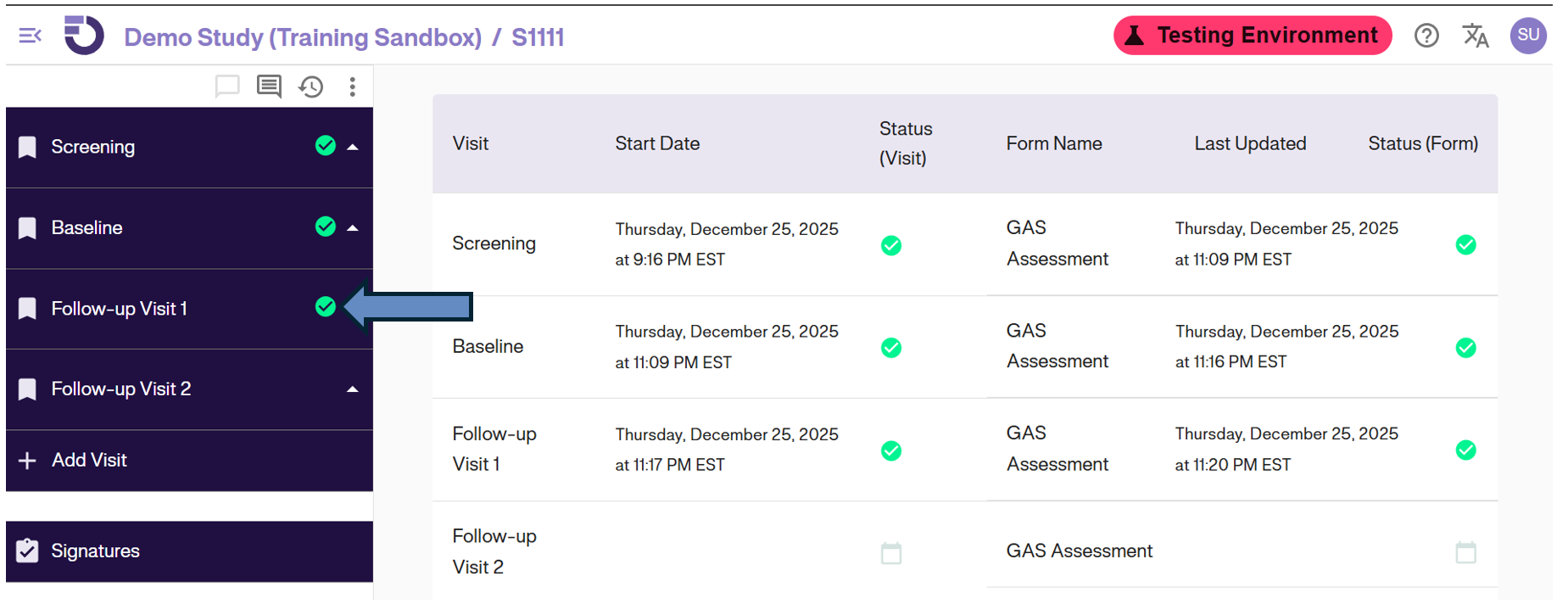
Task: Click the Add Visit button
Action: (89, 461)
